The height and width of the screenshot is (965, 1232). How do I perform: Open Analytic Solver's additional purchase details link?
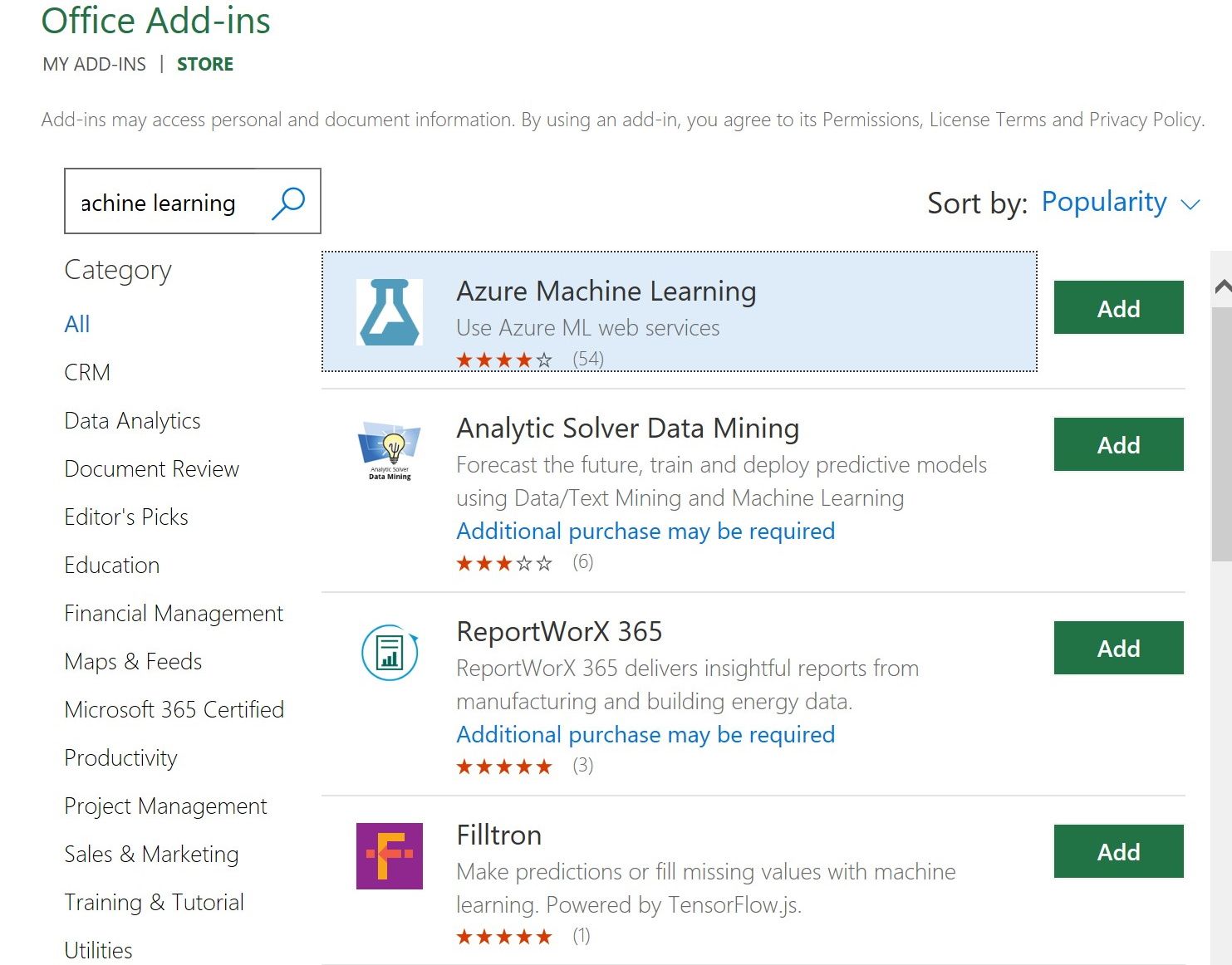[645, 531]
